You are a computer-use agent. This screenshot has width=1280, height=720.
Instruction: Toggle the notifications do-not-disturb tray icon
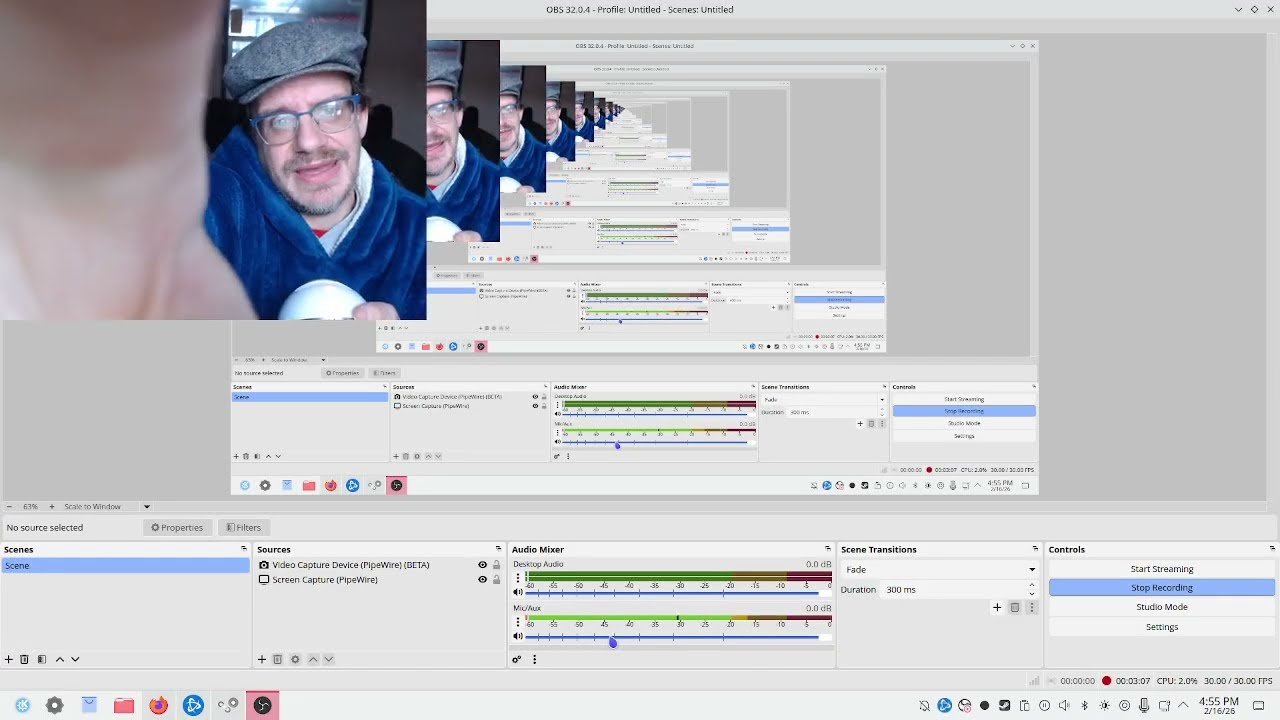pyautogui.click(x=924, y=705)
